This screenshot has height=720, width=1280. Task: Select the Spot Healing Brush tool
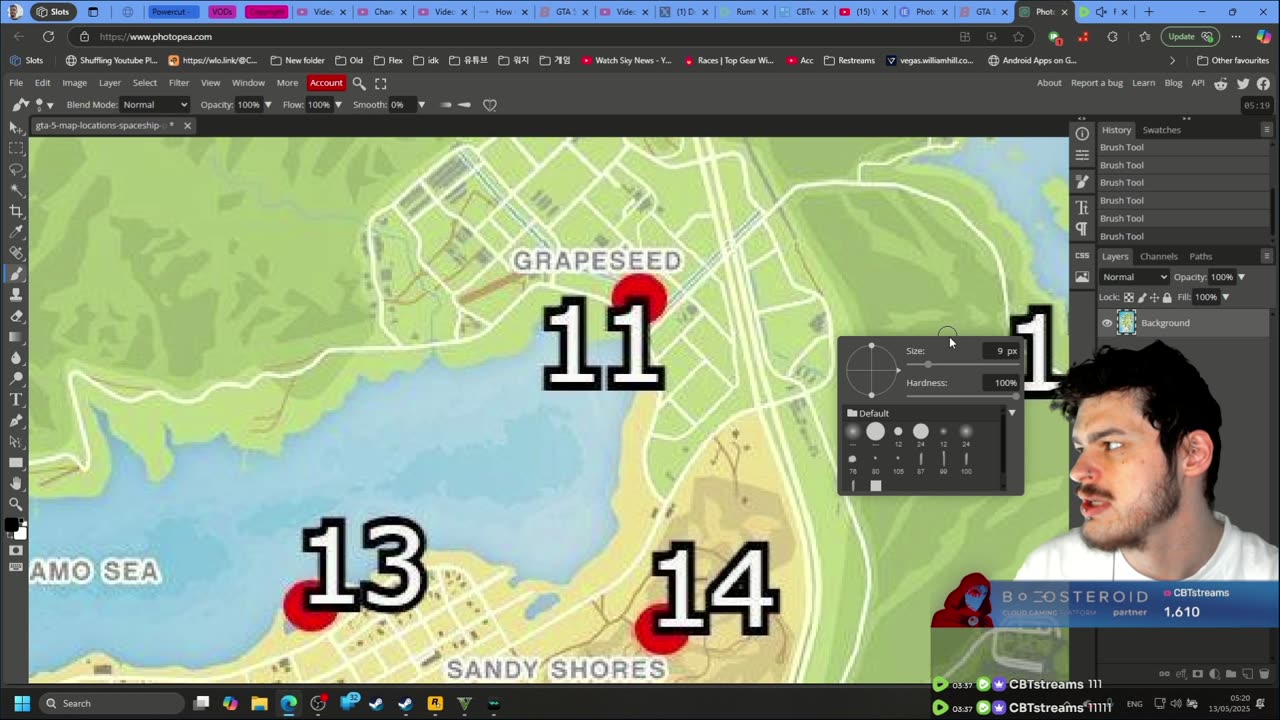coord(16,253)
